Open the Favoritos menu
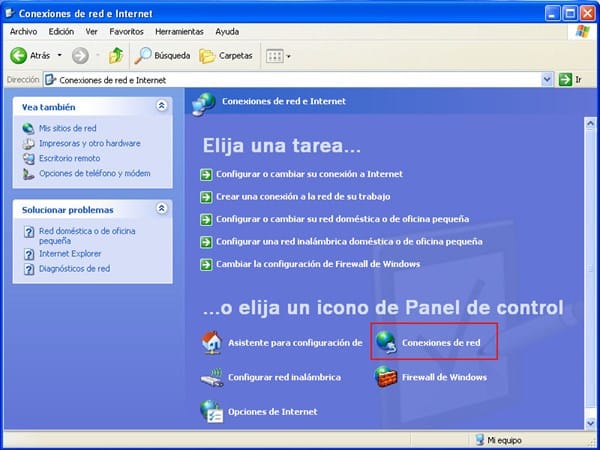The image size is (600, 450). tap(126, 32)
